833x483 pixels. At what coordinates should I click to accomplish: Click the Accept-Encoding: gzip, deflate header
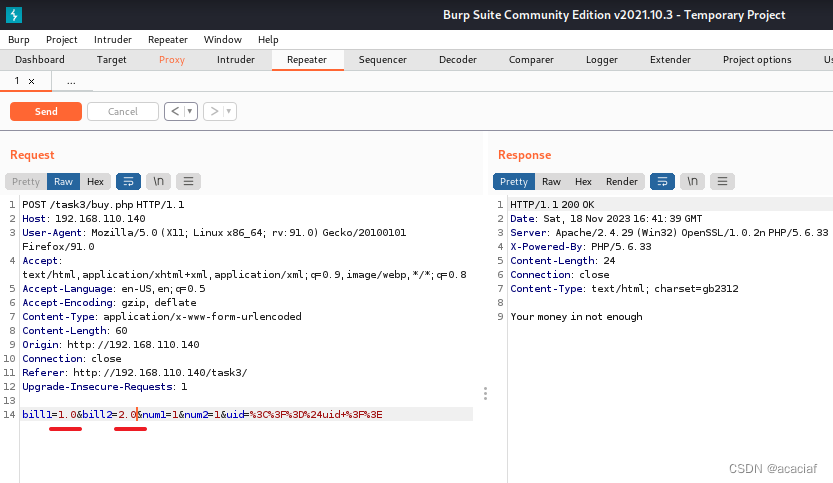coord(109,302)
